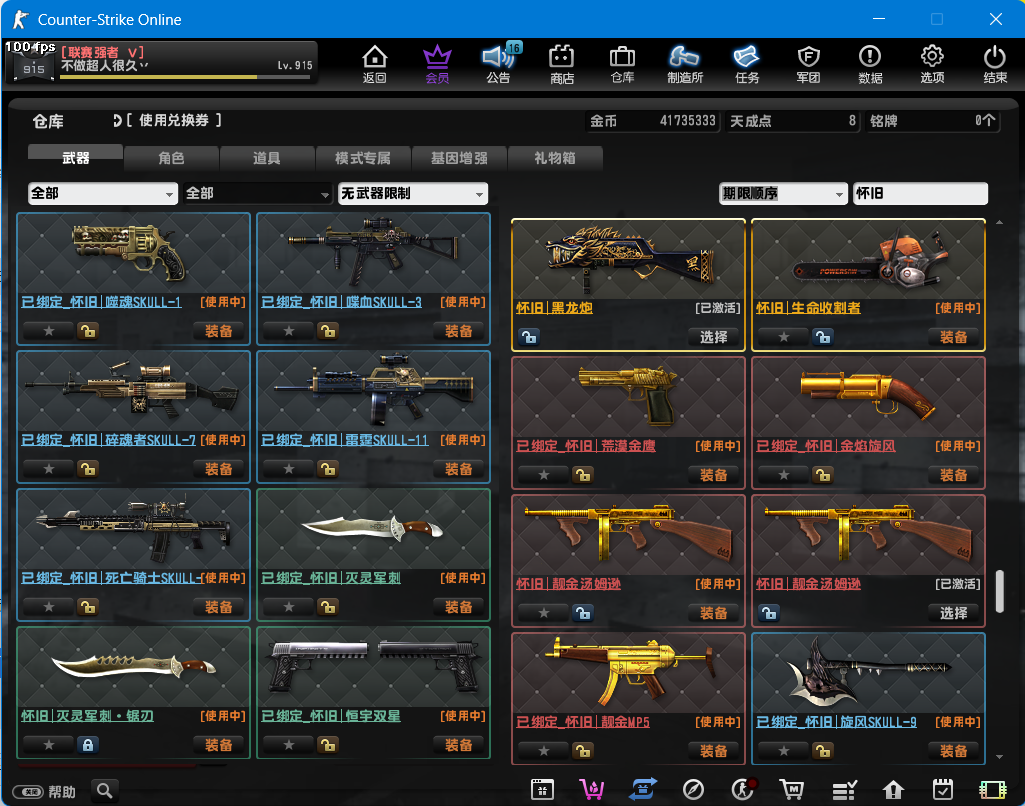Click 装备 for 靓金MP5

tap(713, 752)
